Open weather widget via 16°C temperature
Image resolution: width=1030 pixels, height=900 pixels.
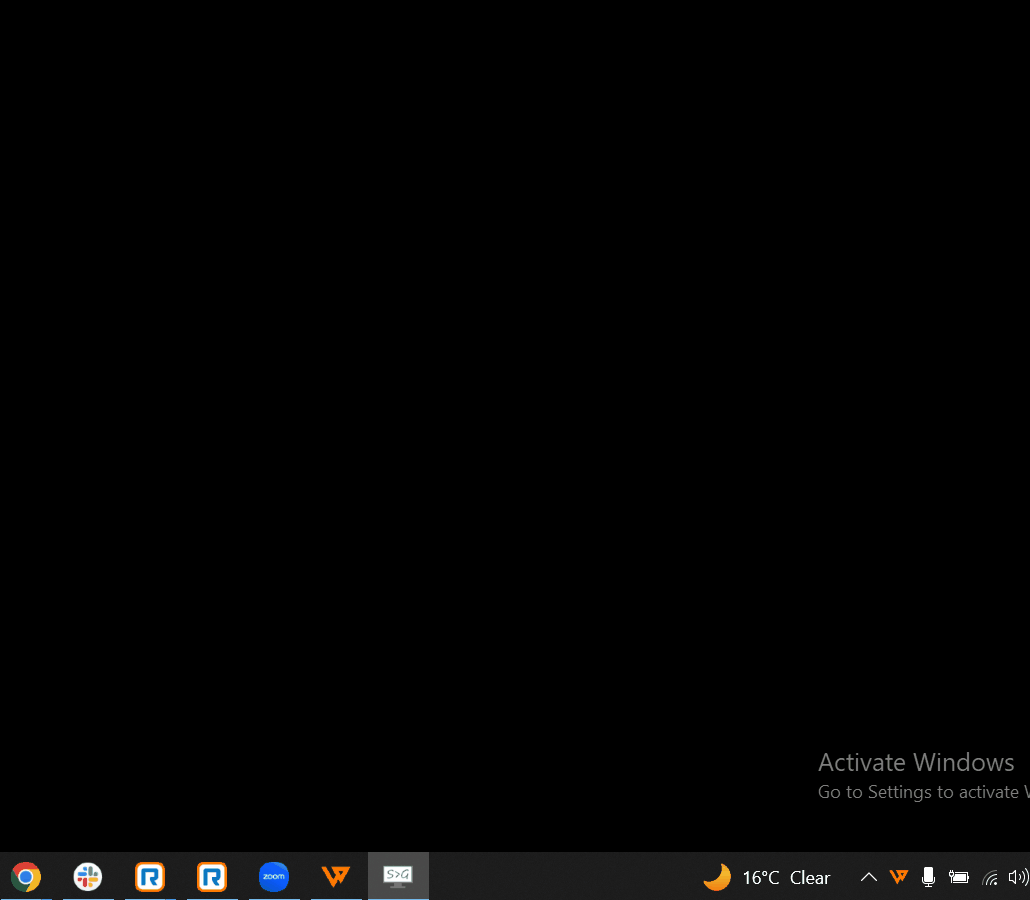tap(760, 878)
